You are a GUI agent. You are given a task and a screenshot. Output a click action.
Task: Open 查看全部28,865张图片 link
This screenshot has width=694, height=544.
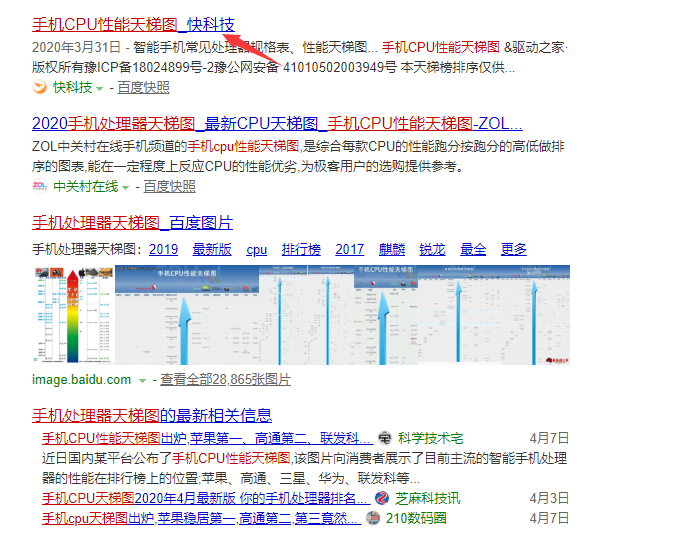225,380
